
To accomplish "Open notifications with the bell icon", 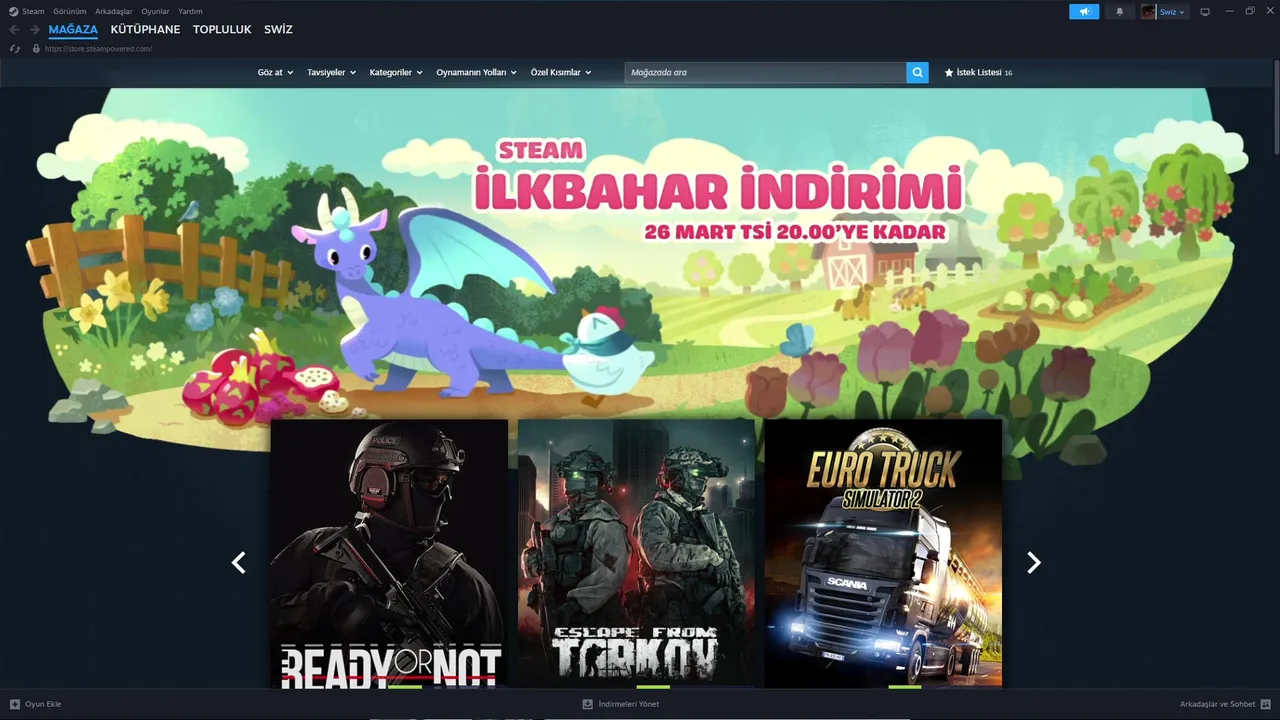I will pos(1119,12).
